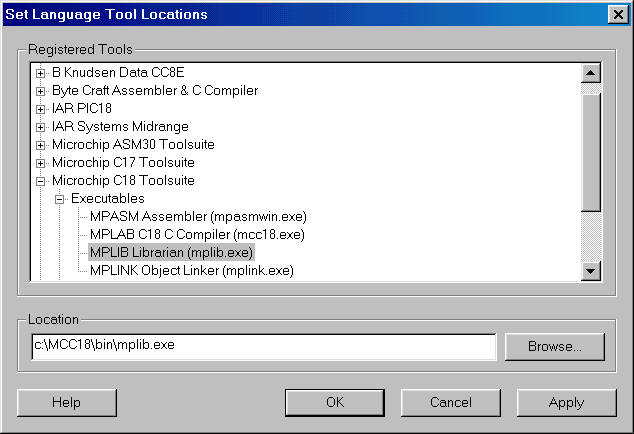The image size is (634, 434).
Task: Select MPLIB Librarian (mplib.exe)
Action: (x=171, y=252)
